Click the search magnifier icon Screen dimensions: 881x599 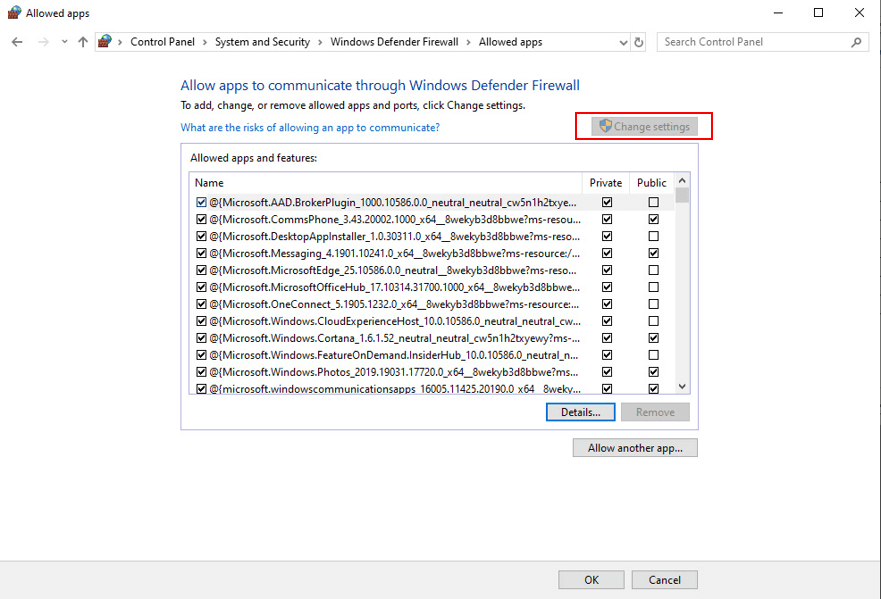[856, 42]
